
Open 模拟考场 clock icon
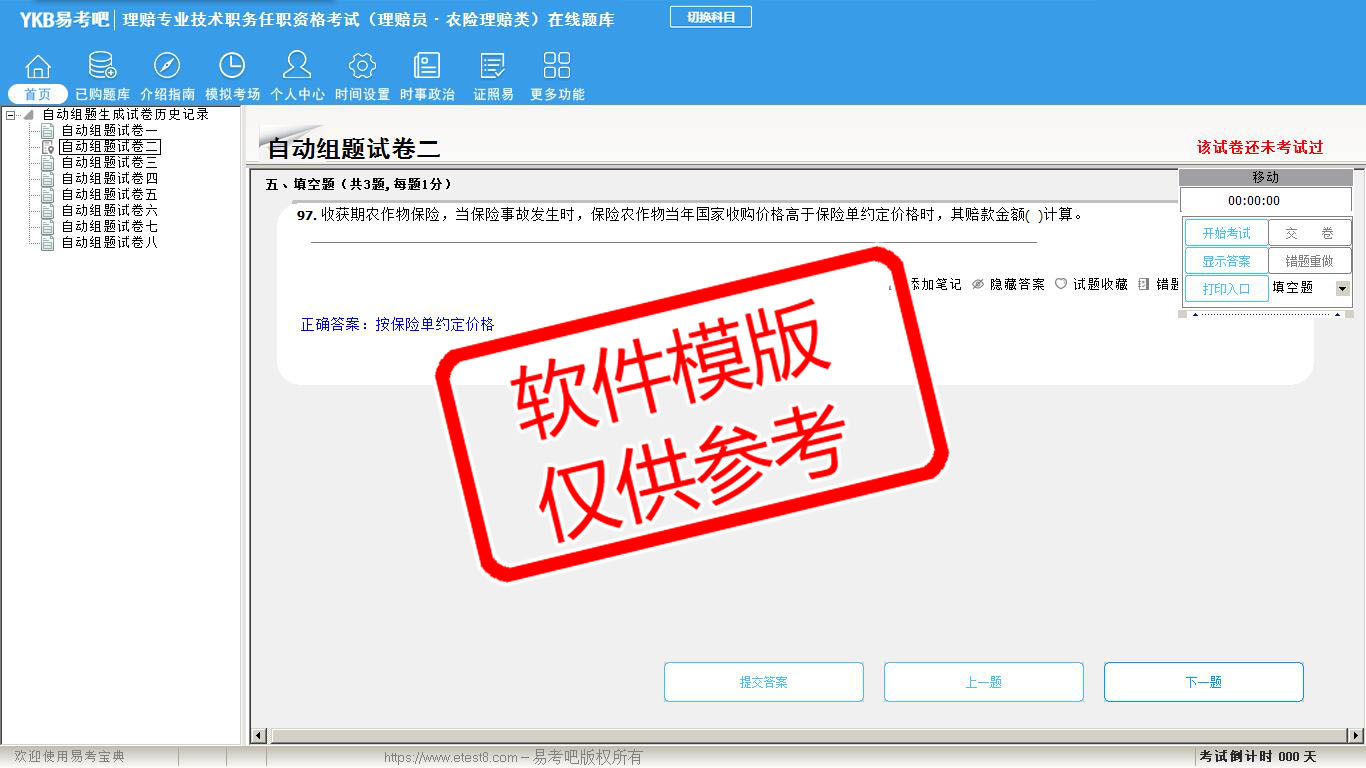pos(232,67)
